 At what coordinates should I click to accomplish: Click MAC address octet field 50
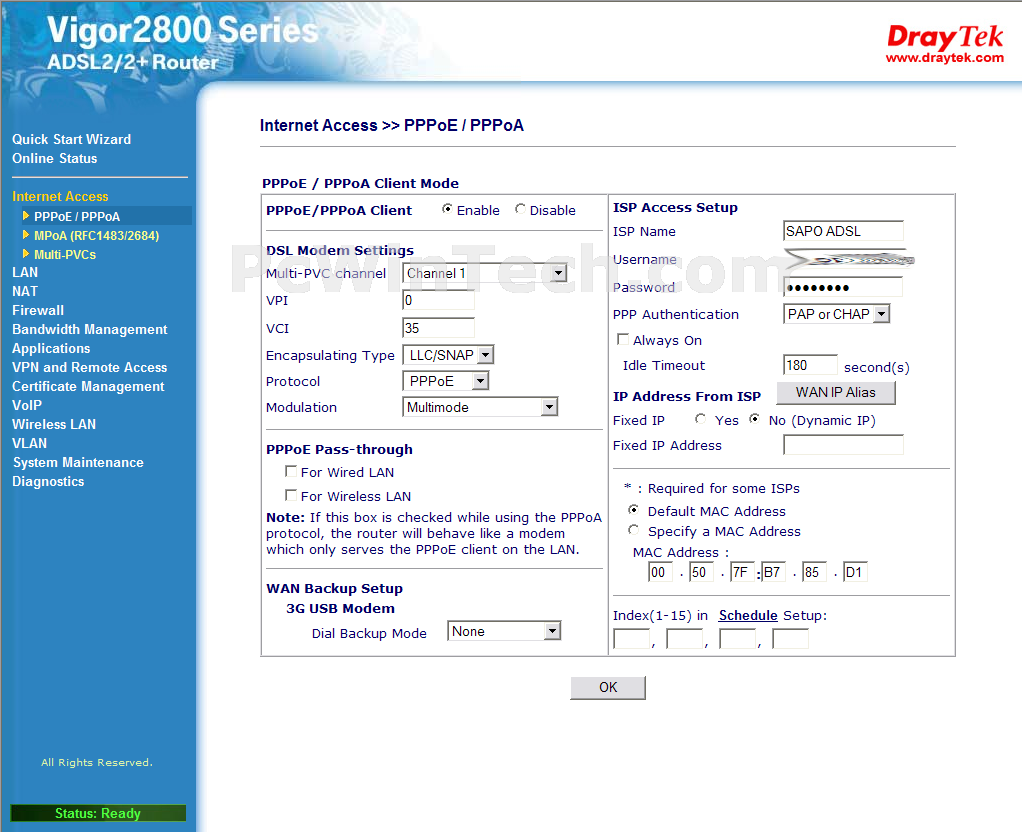[x=701, y=572]
